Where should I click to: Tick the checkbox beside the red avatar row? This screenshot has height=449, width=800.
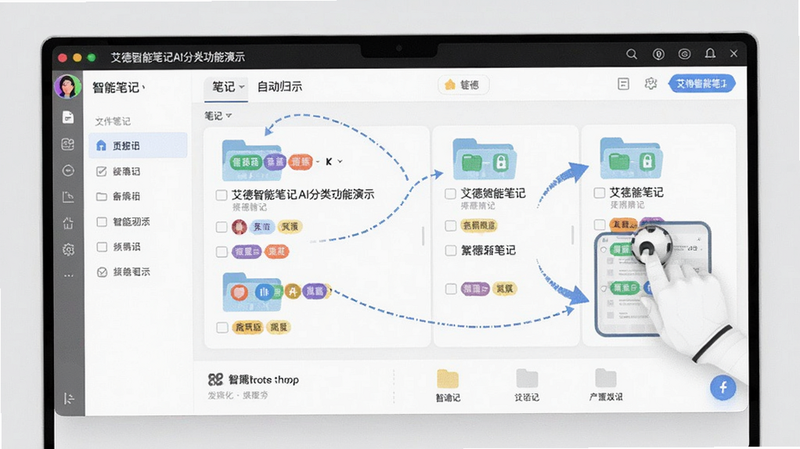[221, 227]
